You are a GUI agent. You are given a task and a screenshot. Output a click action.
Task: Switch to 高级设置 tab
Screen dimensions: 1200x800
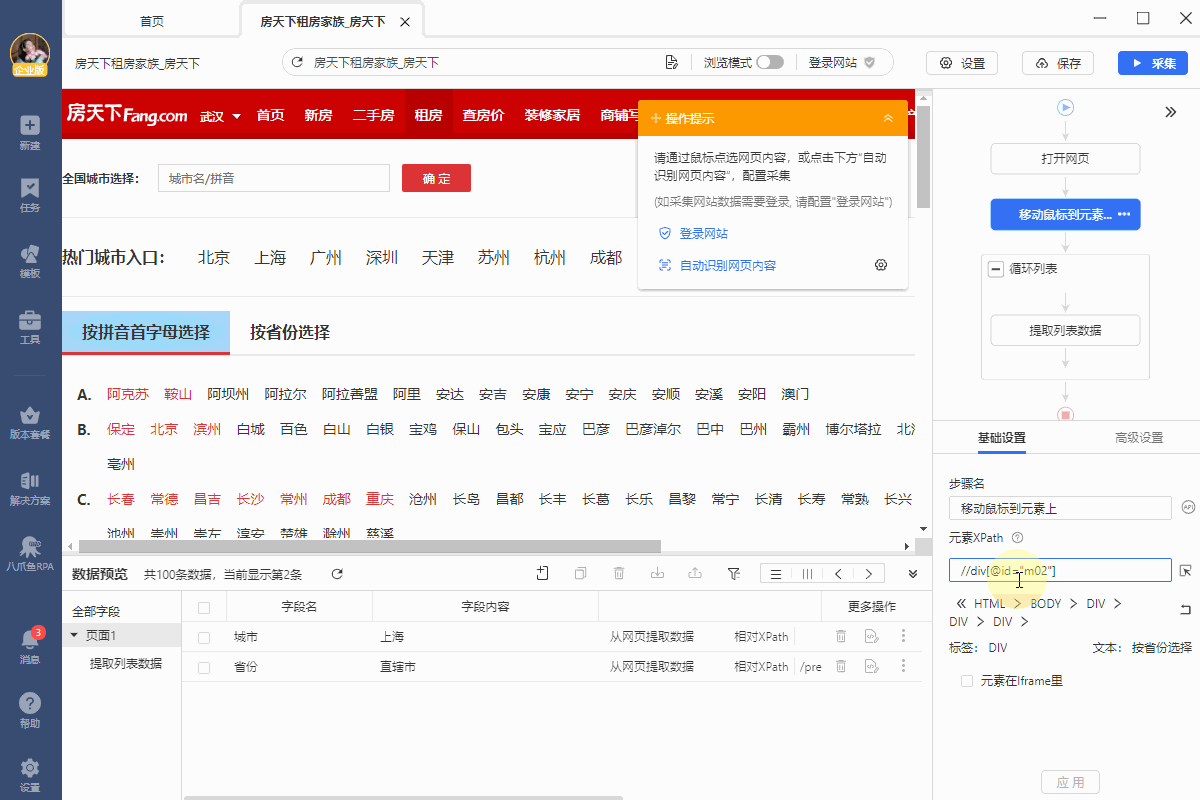coord(1139,438)
